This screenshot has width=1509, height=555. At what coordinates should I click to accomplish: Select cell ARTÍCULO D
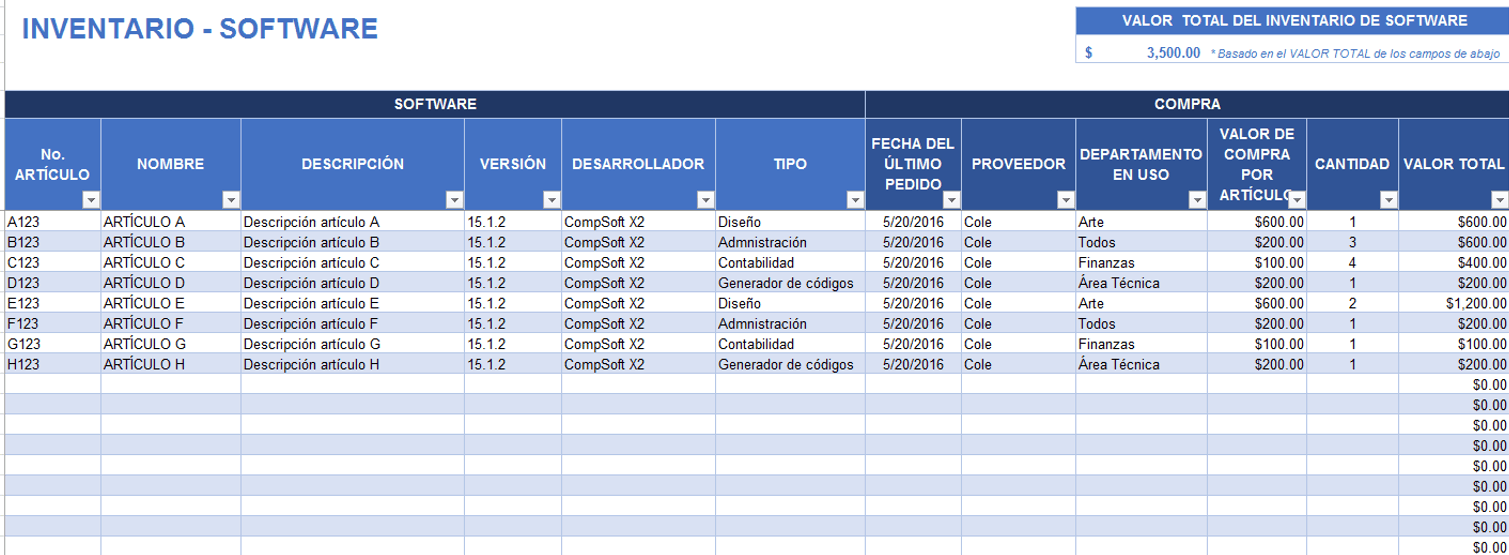point(171,283)
